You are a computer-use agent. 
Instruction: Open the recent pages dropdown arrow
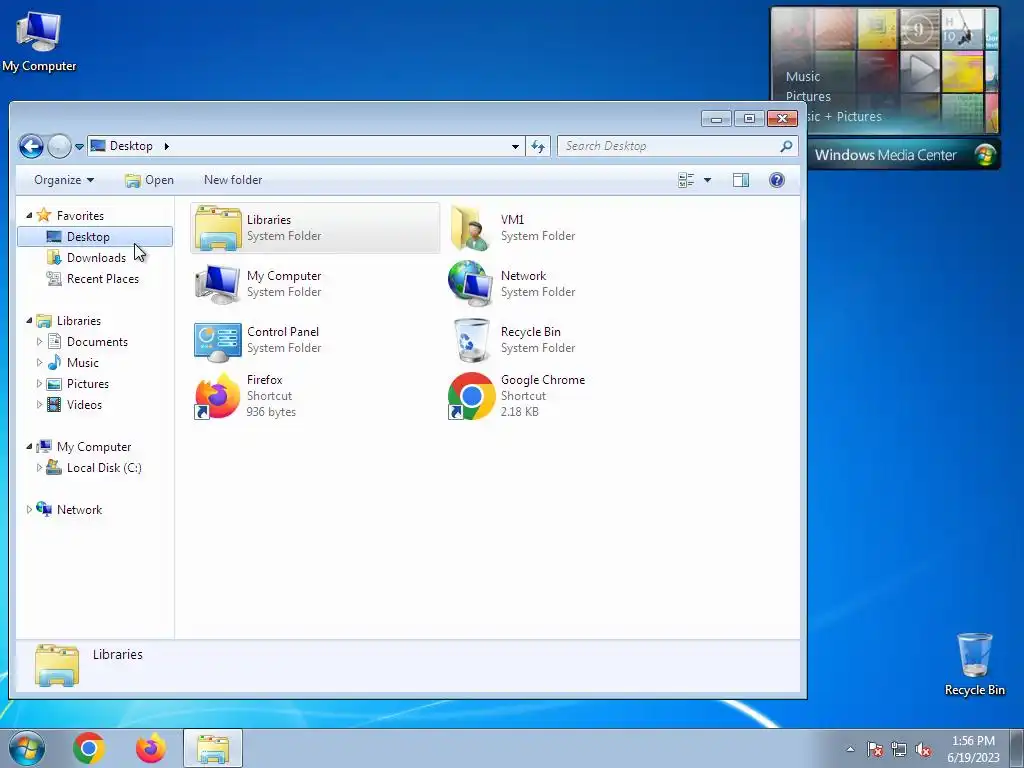click(x=79, y=147)
